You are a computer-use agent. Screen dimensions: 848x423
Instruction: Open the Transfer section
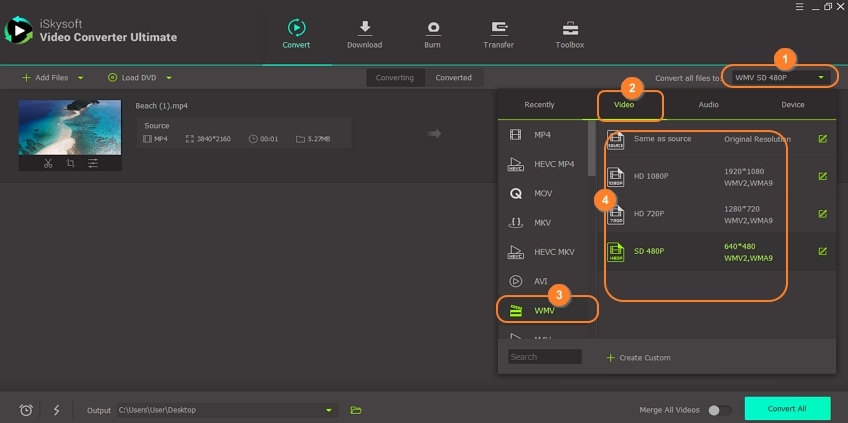[x=499, y=34]
